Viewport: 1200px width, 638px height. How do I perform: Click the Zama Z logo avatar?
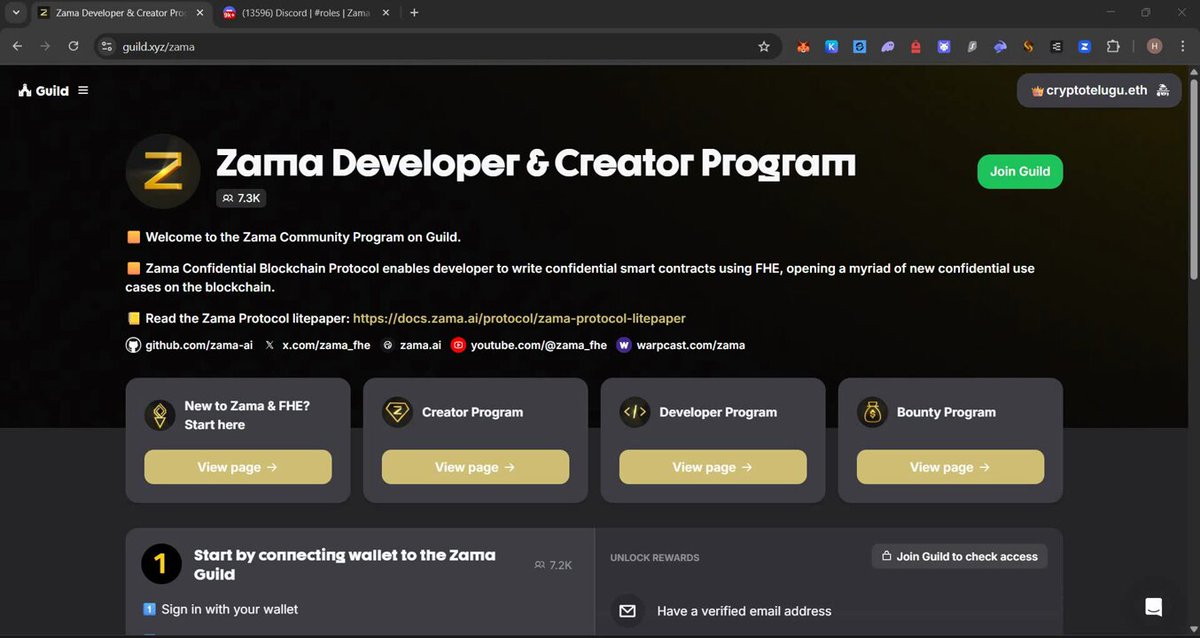(x=162, y=172)
